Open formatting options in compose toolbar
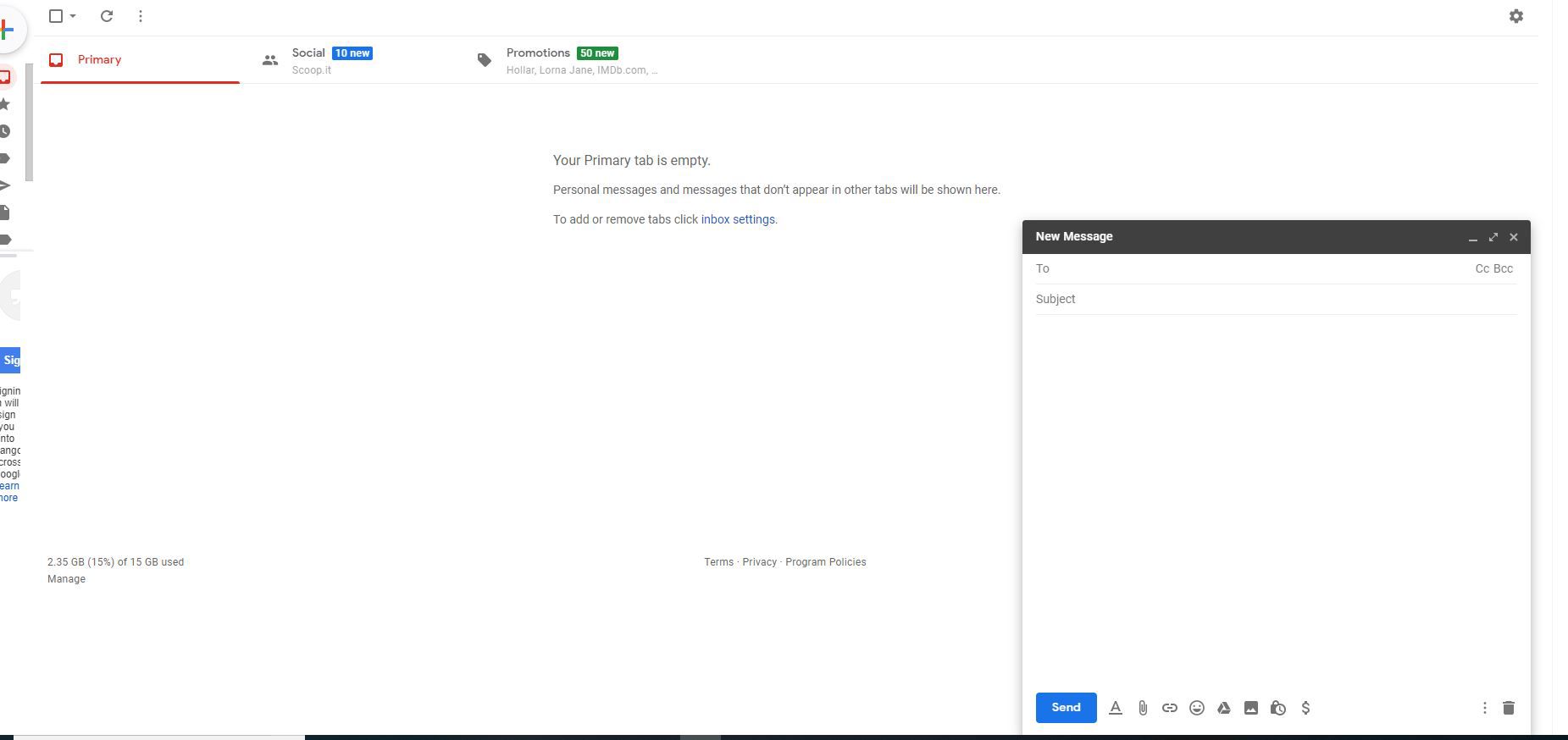Viewport: 1568px width, 740px height. tap(1116, 708)
